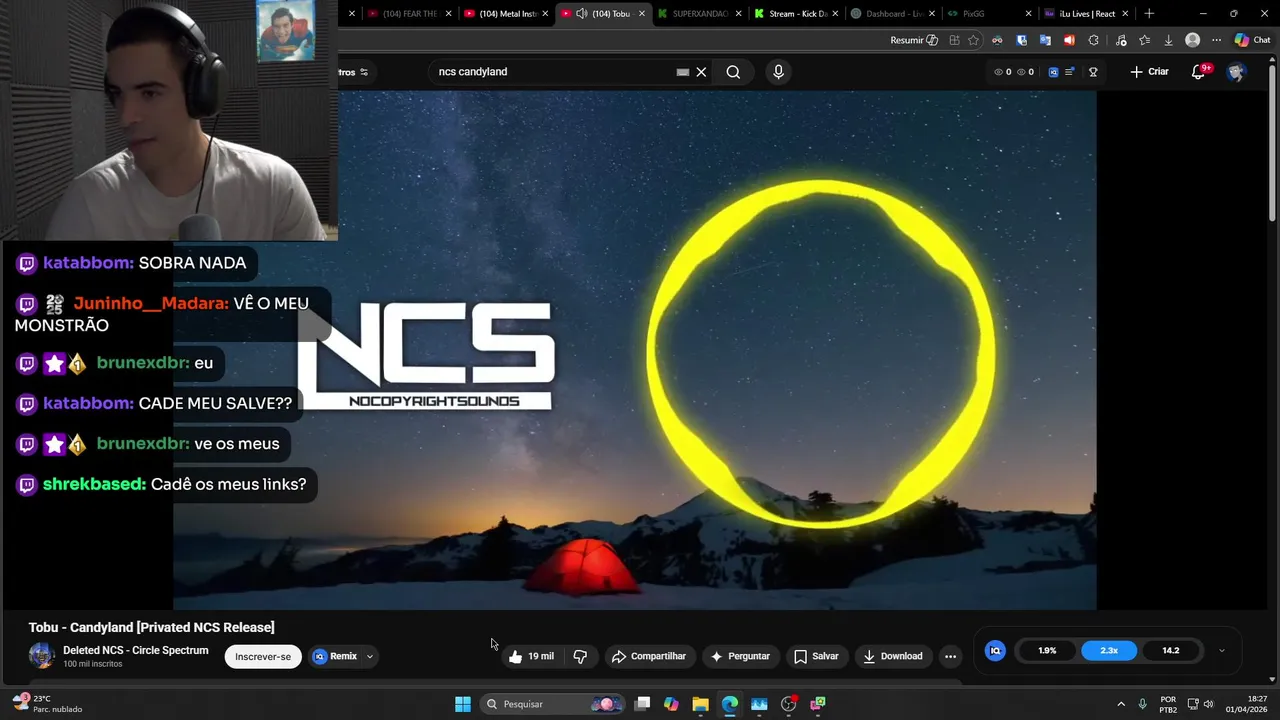This screenshot has height=720, width=1280.
Task: Open the browser downloads icon
Action: 1168,40
